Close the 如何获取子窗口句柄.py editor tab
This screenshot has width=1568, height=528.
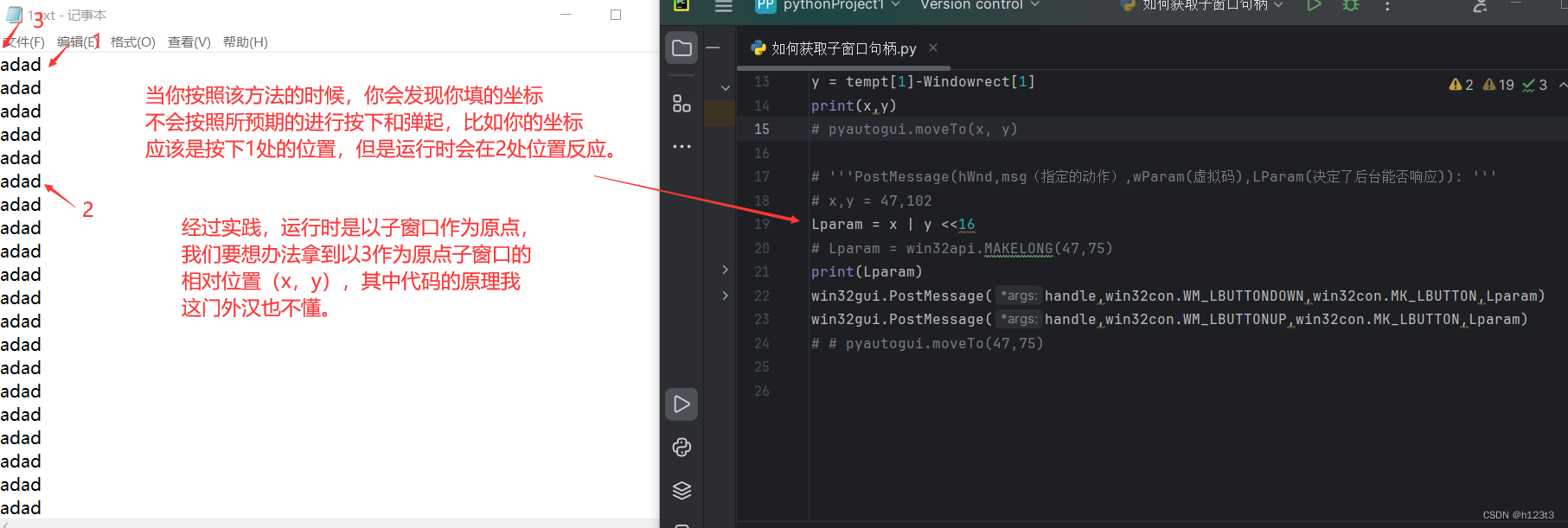pos(933,48)
